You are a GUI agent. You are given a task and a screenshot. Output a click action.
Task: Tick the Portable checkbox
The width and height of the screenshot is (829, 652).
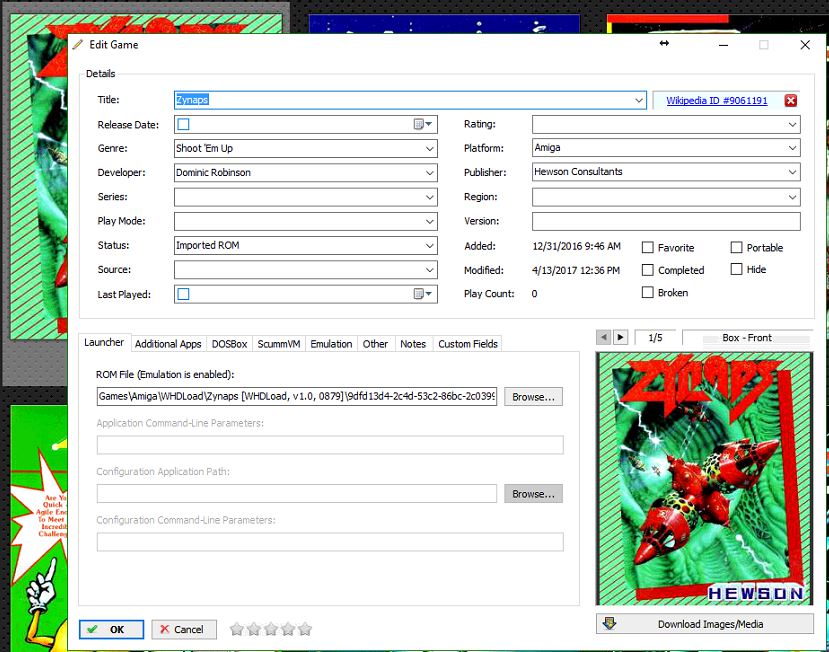point(736,247)
